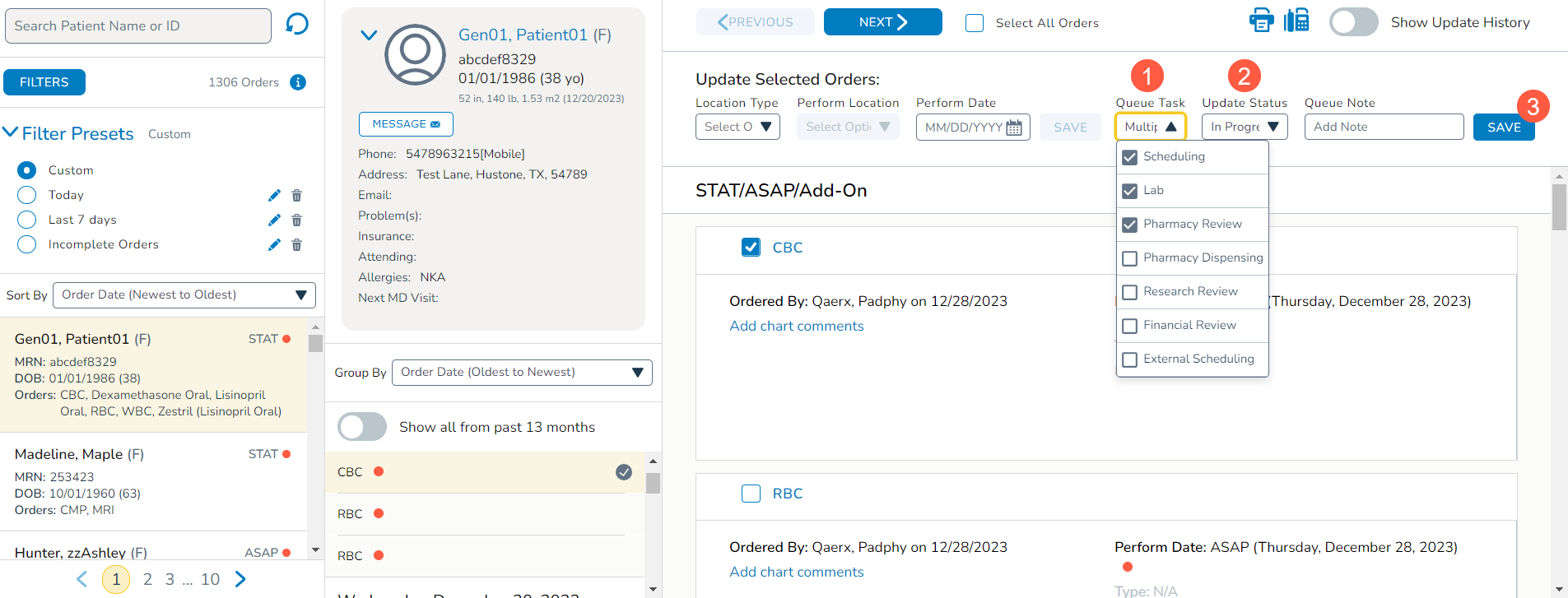1568x598 pixels.
Task: Click the Queue Note input field
Action: [1384, 127]
